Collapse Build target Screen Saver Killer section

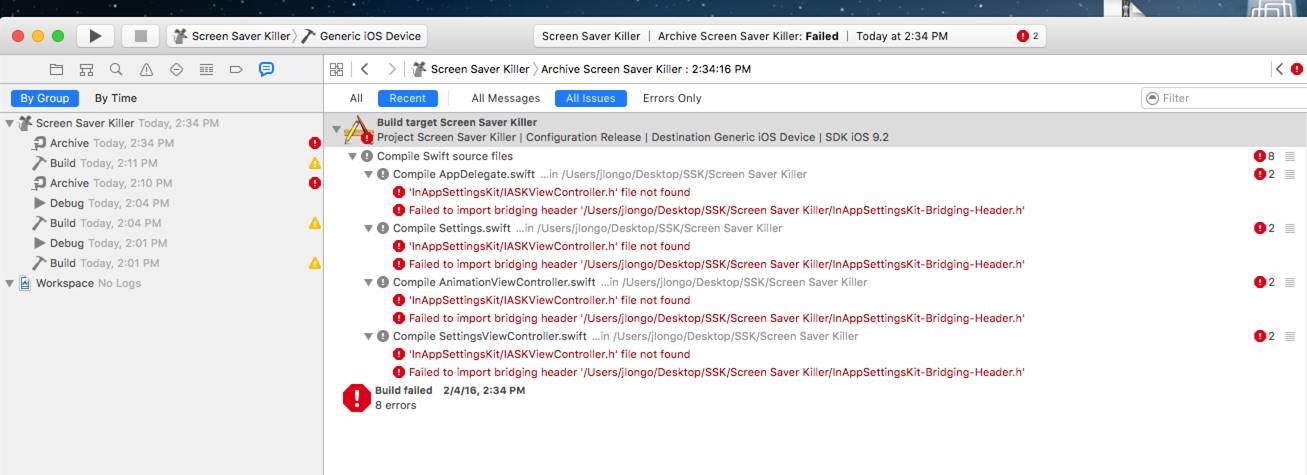(x=337, y=129)
